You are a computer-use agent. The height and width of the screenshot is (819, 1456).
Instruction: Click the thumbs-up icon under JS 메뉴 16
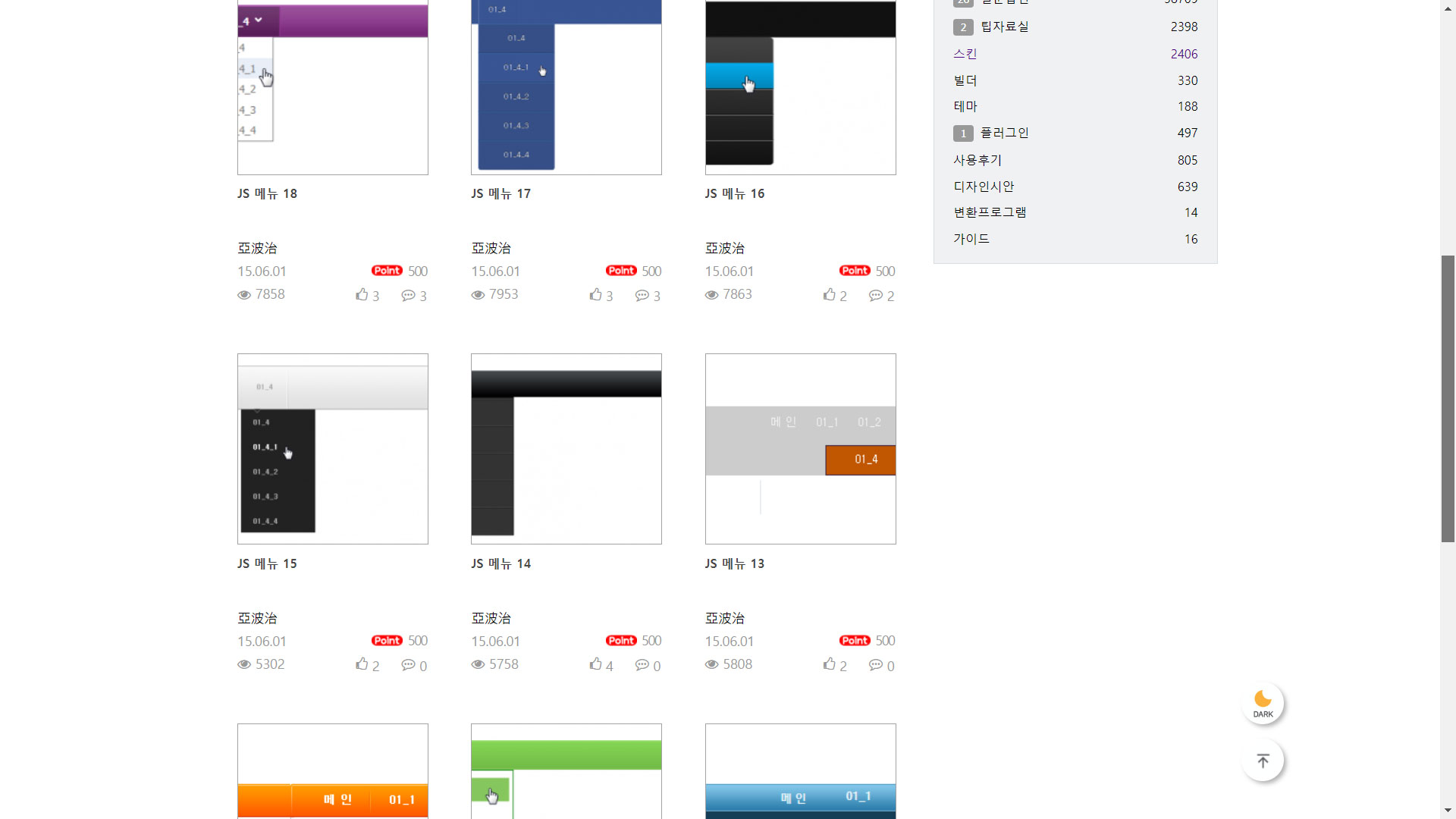coord(830,294)
